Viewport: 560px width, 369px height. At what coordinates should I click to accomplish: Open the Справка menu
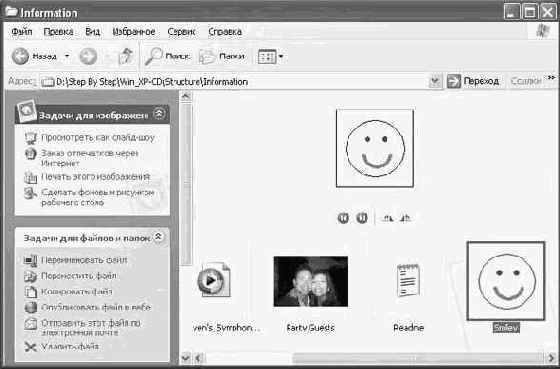pos(225,31)
